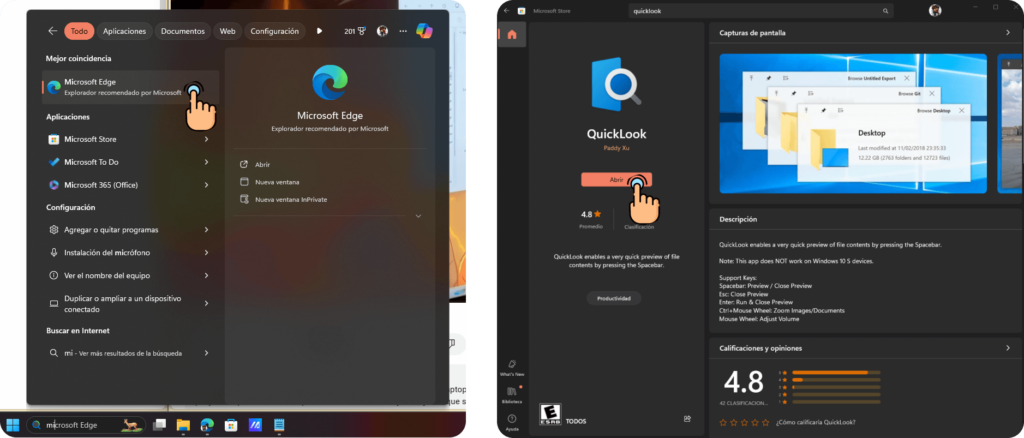Open Ayuda help icon in Store sidebar
Image resolution: width=1024 pixels, height=438 pixels.
coord(512,420)
